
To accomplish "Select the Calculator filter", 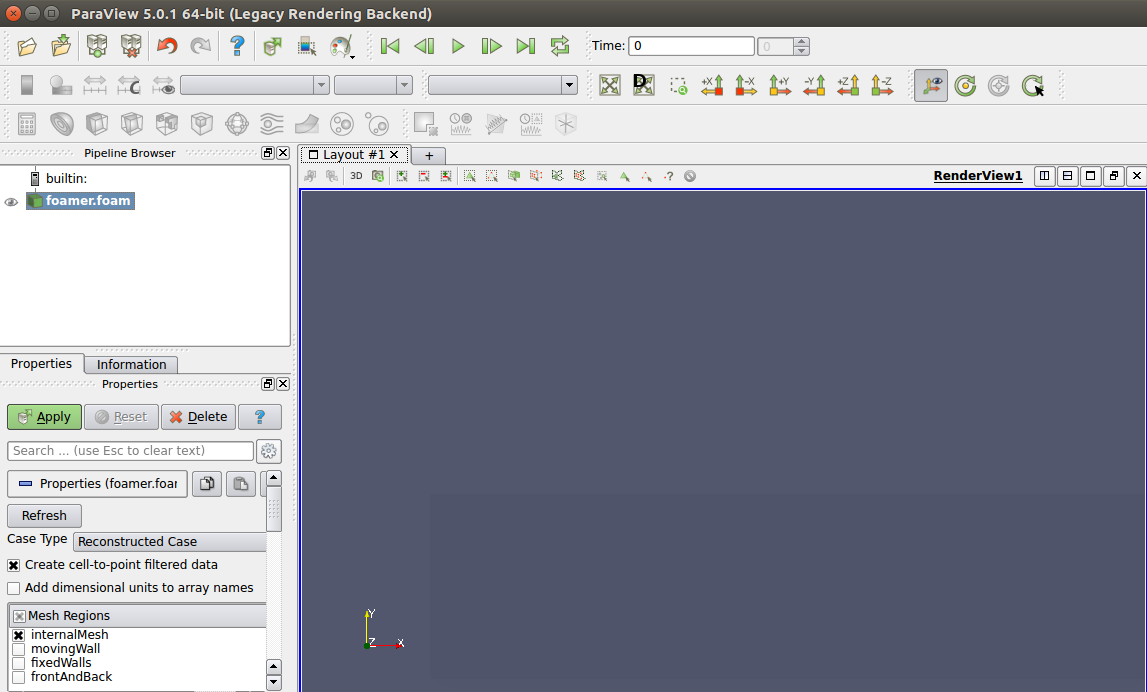I will 26,123.
